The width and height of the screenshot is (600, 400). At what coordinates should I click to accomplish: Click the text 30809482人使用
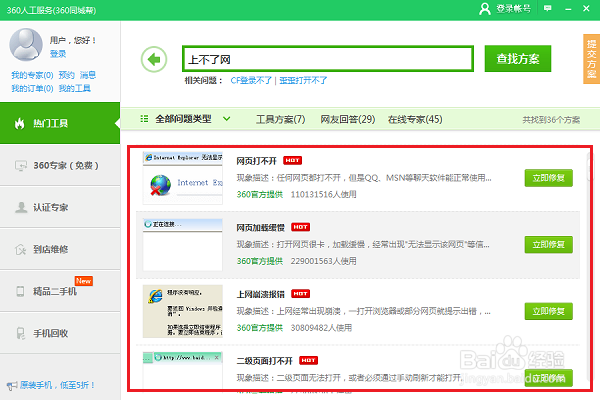[321, 328]
